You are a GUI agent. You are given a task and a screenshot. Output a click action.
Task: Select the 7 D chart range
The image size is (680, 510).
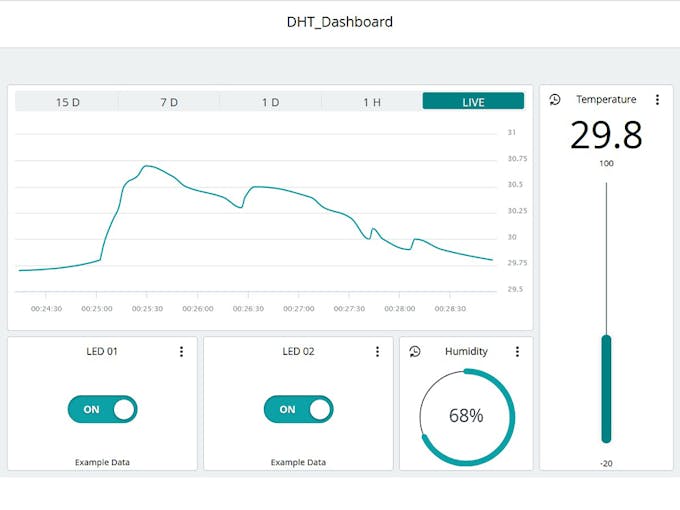click(x=169, y=102)
